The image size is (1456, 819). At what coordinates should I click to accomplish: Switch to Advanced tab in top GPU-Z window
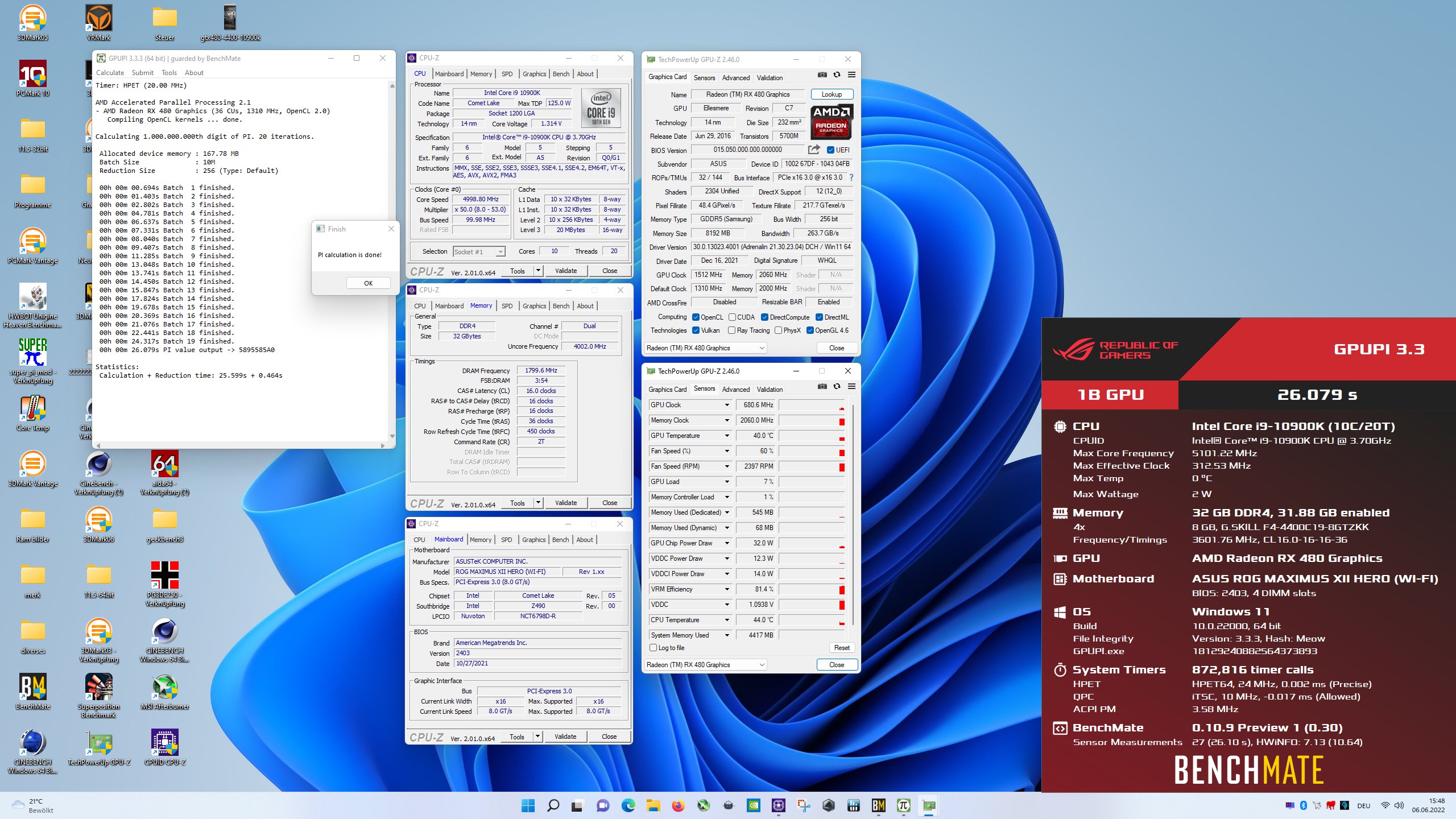(736, 78)
